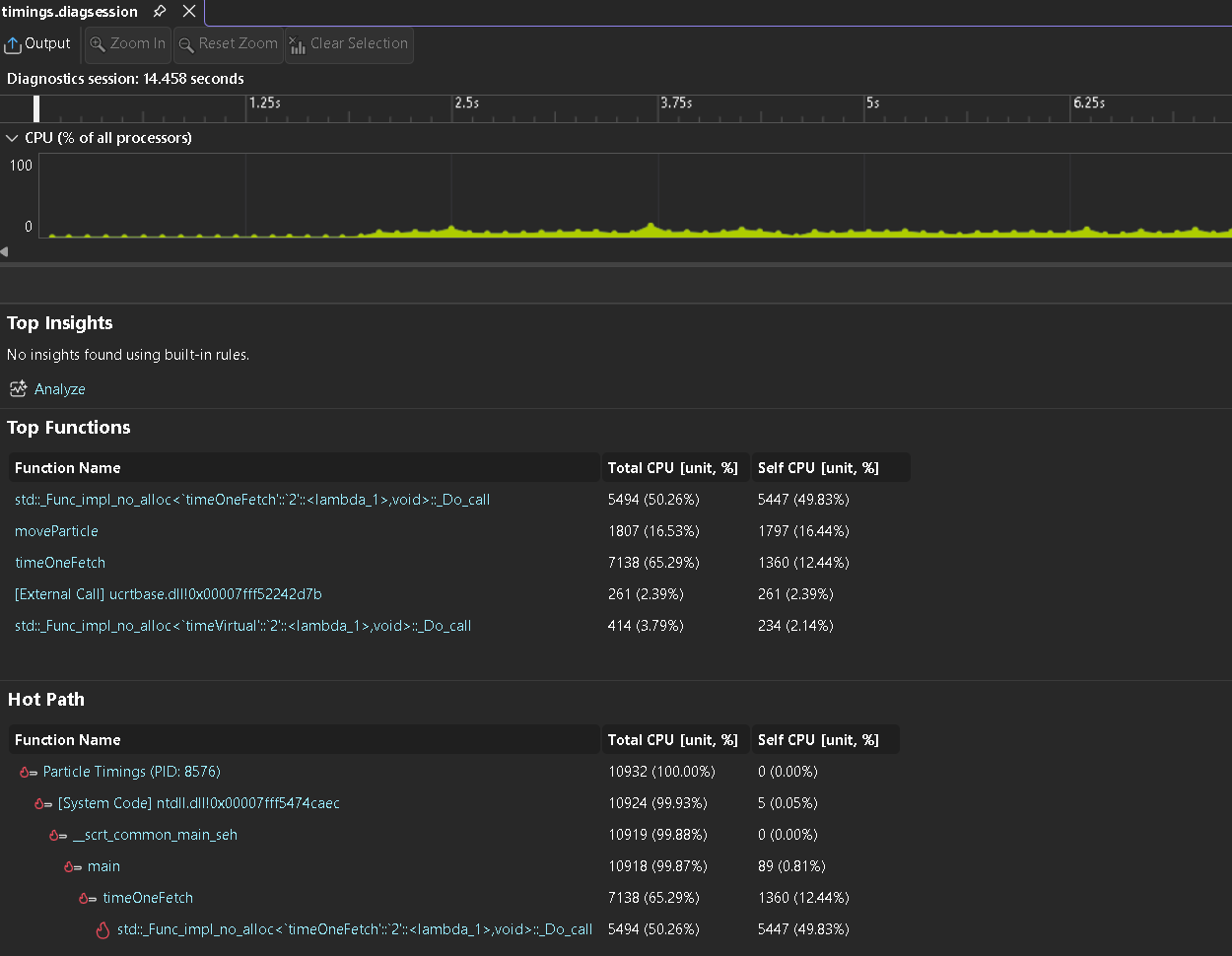Click the 3.75s mark on the timeline ruler
This screenshot has height=956, width=1232.
[676, 102]
